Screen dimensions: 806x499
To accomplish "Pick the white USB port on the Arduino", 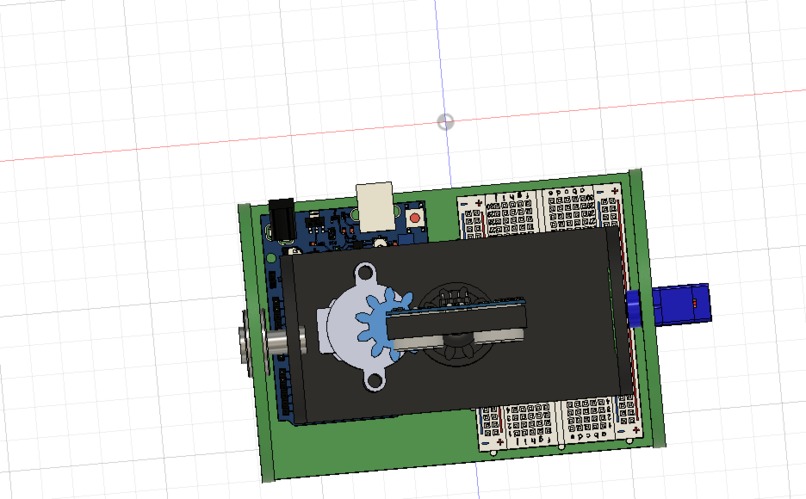I will pyautogui.click(x=376, y=206).
